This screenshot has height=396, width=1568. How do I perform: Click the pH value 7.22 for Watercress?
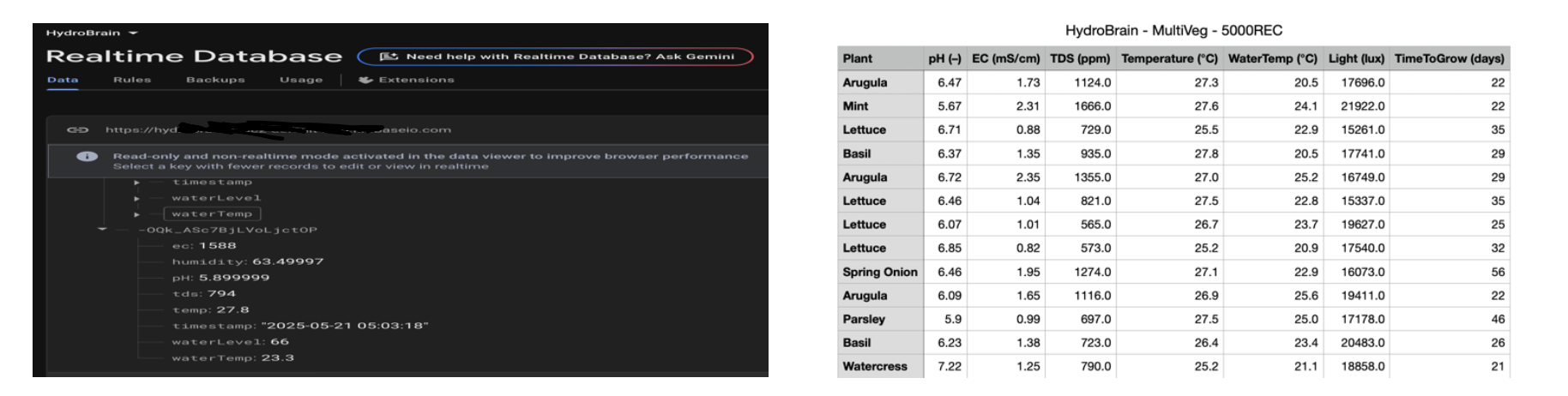950,366
